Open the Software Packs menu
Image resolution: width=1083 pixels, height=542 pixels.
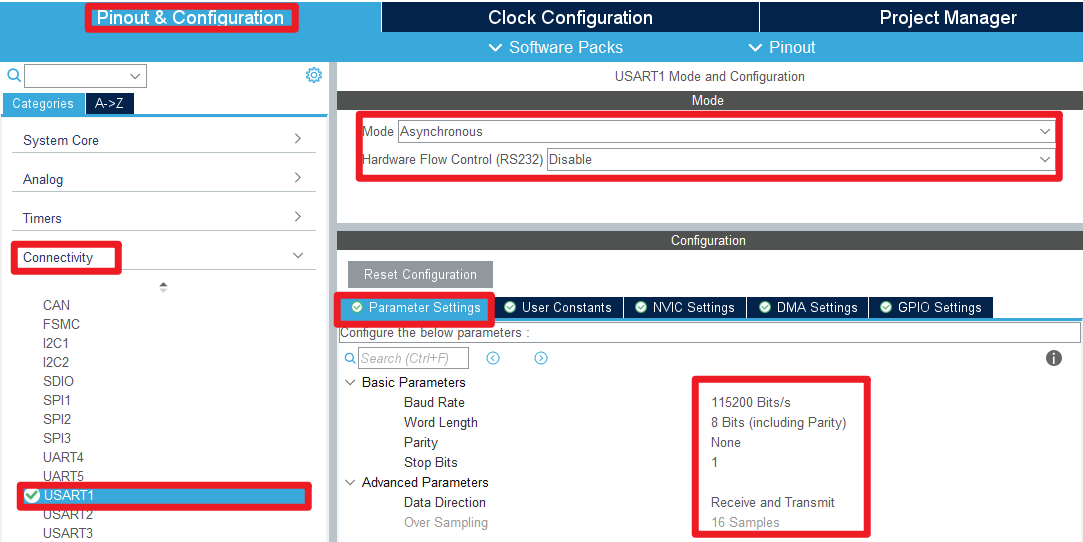(555, 47)
